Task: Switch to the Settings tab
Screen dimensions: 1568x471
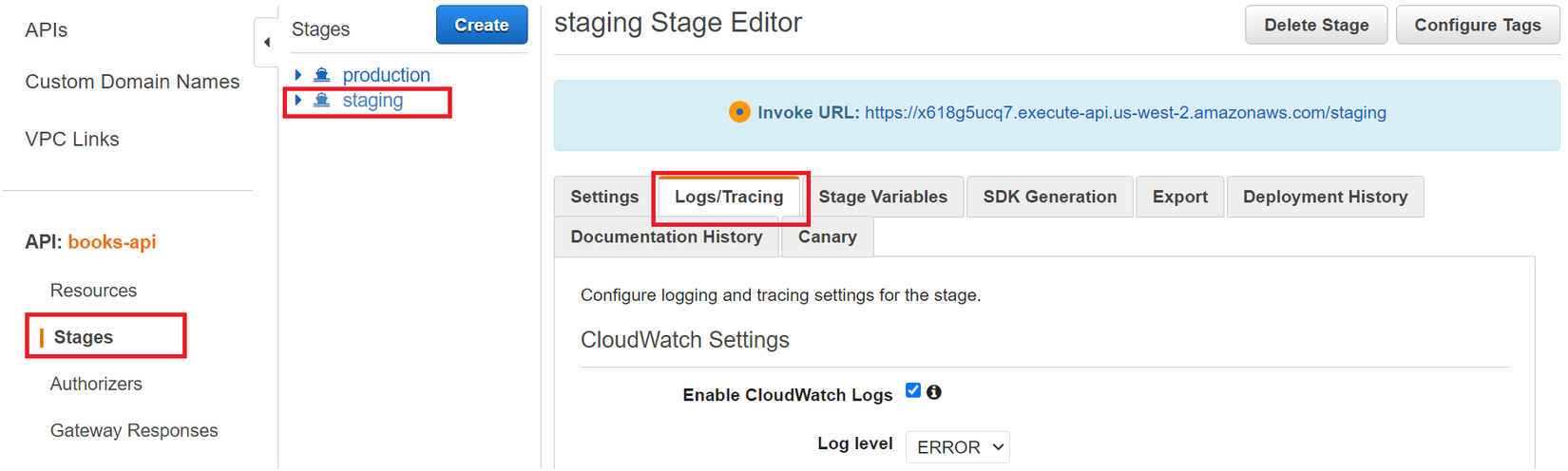Action: [x=604, y=197]
